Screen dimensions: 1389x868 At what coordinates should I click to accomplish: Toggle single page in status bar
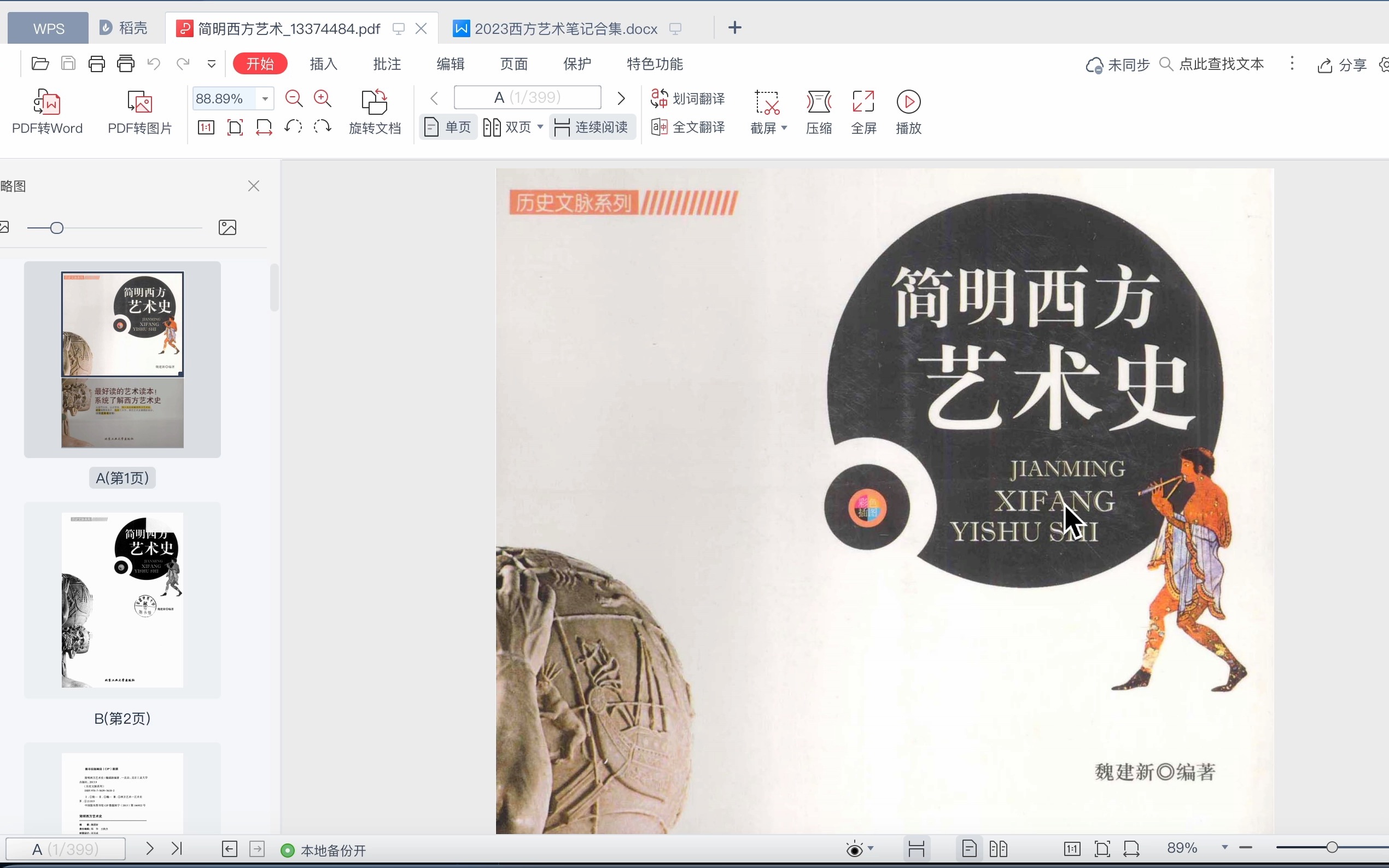969,848
